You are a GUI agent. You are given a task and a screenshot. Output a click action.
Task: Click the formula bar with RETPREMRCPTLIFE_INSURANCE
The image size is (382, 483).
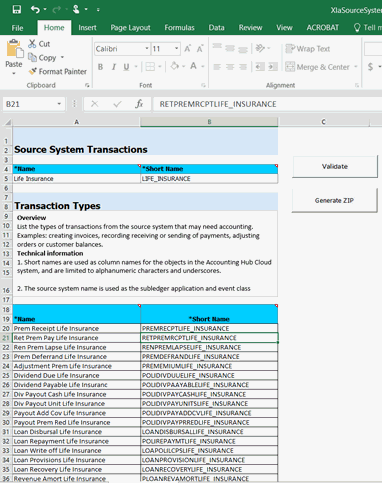tap(267, 104)
